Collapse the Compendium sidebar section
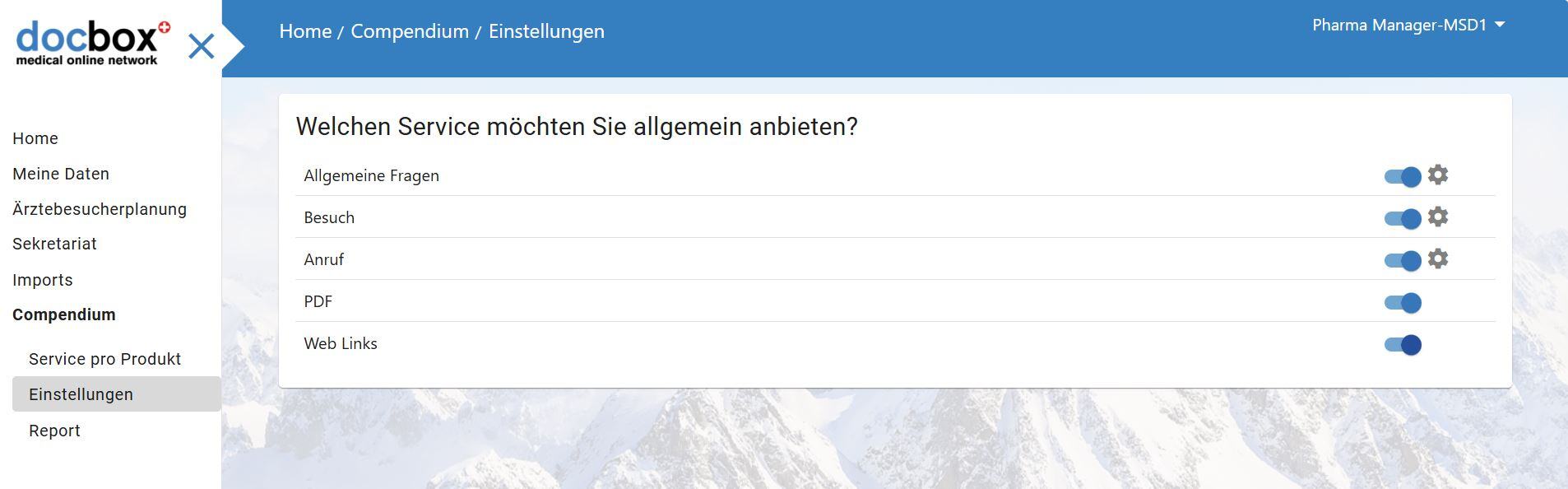This screenshot has height=489, width=1568. [x=64, y=314]
